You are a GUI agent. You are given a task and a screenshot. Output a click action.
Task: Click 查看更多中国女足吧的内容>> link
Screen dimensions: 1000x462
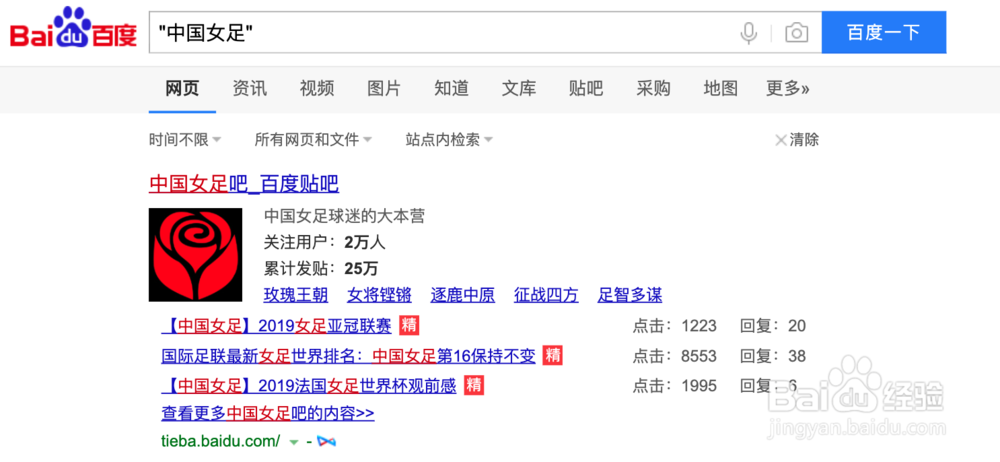coord(268,414)
